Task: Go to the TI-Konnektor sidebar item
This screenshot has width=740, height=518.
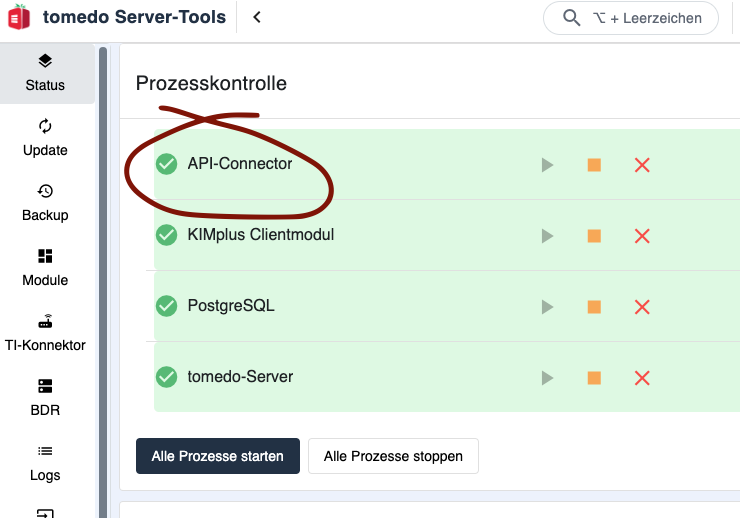Action: coord(45,333)
